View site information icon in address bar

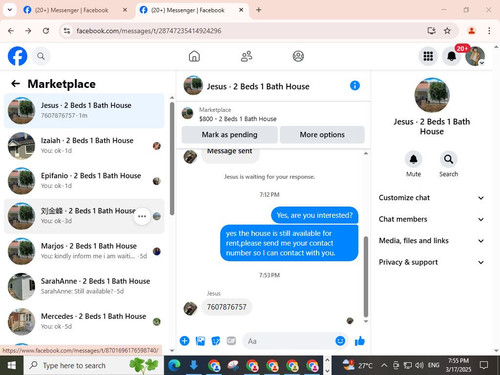(67, 31)
